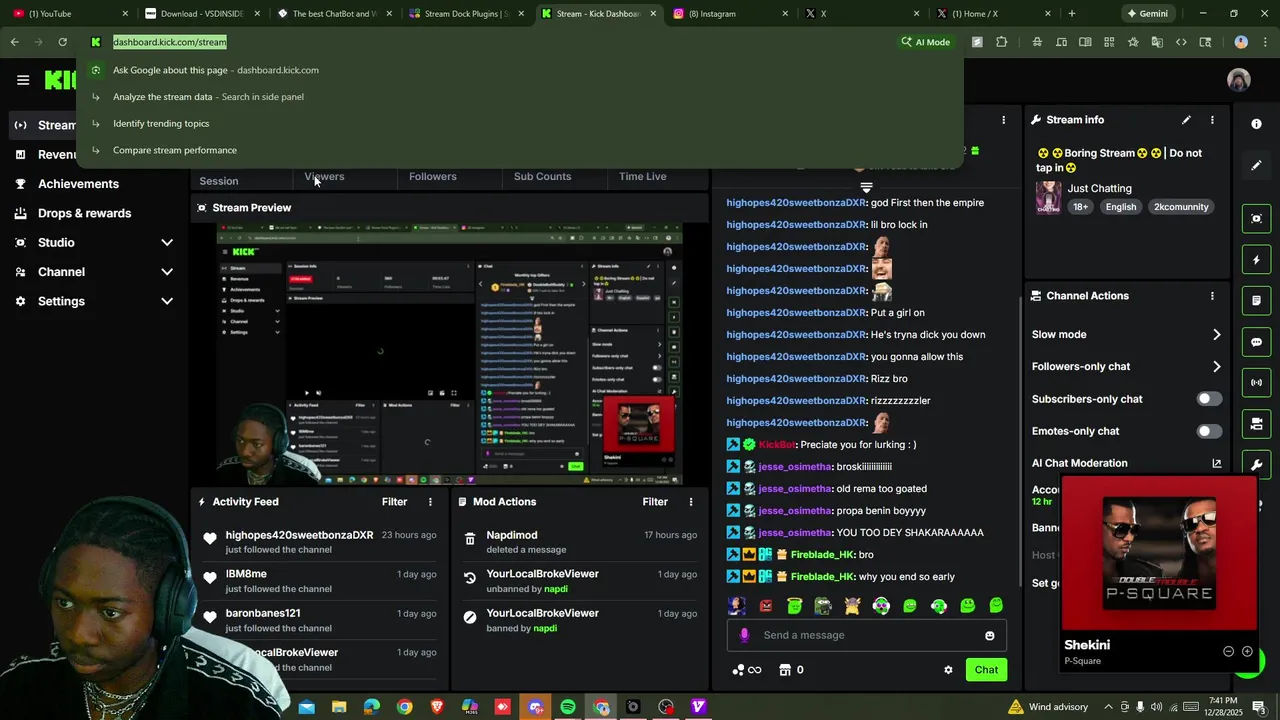Open the Stream info three-dot menu

(x=1212, y=120)
